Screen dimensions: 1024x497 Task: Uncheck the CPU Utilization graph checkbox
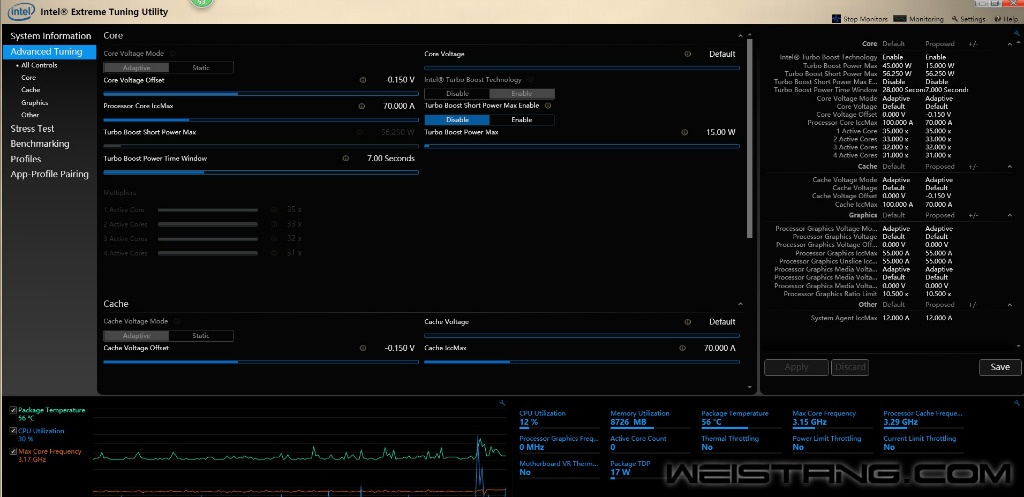click(13, 431)
